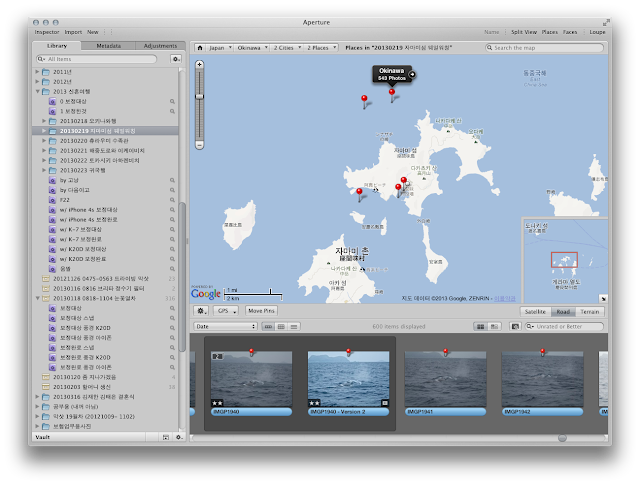Open the Okinawa label arrow button
This screenshot has height=485, width=640.
pos(412,74)
